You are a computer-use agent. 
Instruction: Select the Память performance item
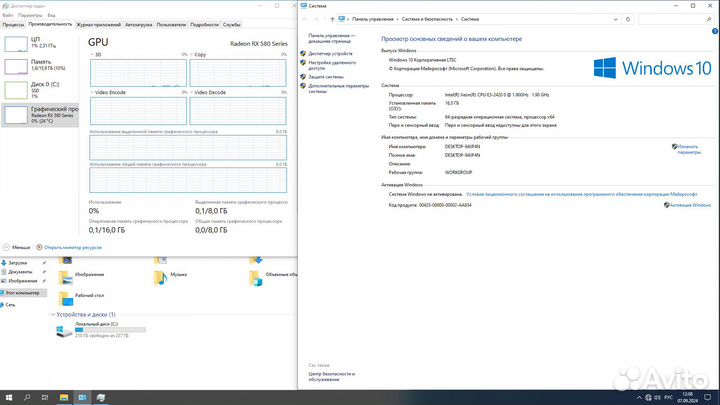pyautogui.click(x=40, y=67)
